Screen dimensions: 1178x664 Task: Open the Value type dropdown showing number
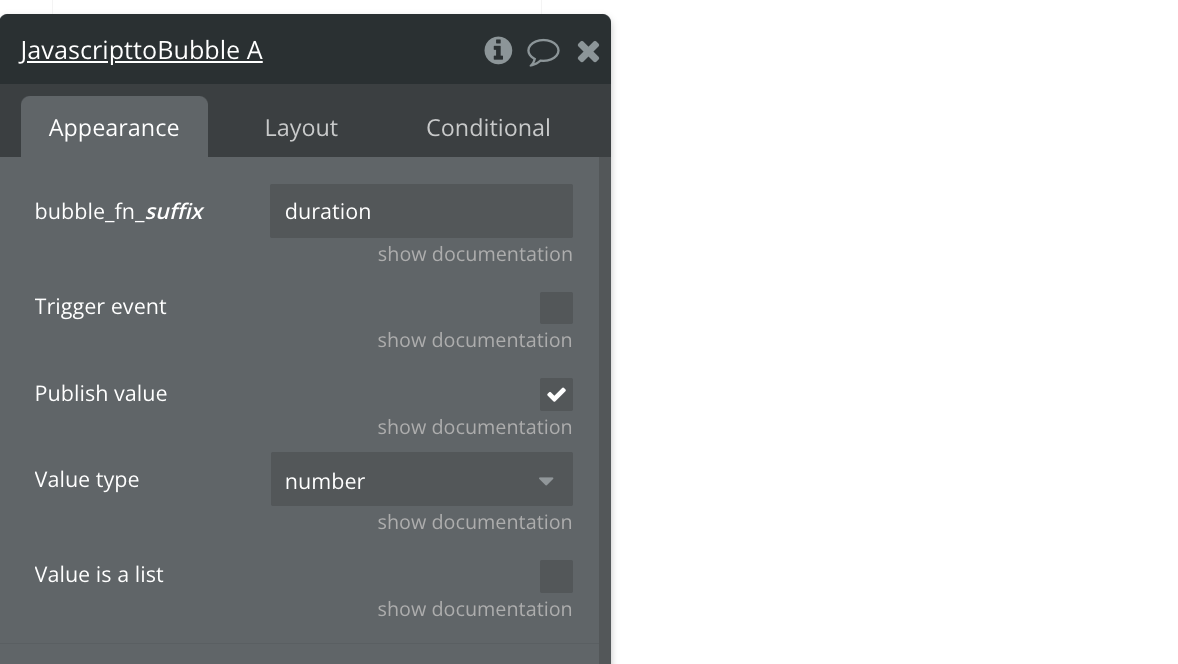(x=421, y=479)
